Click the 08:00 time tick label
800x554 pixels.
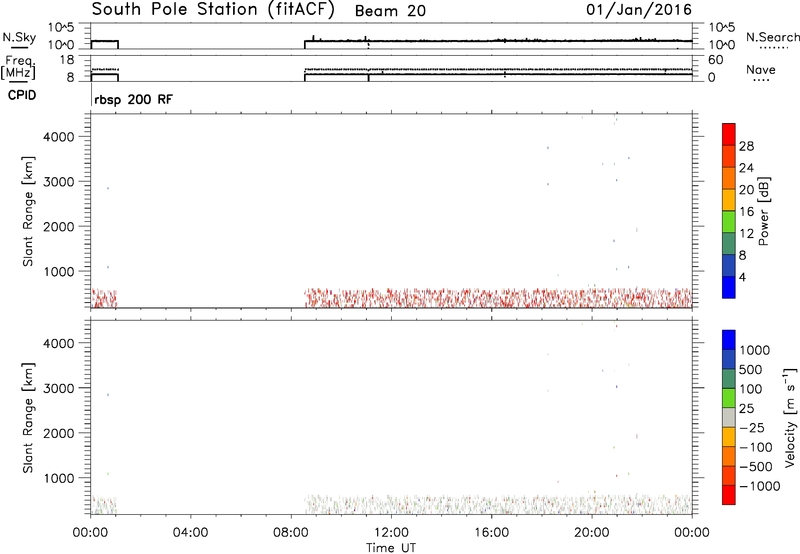[291, 533]
